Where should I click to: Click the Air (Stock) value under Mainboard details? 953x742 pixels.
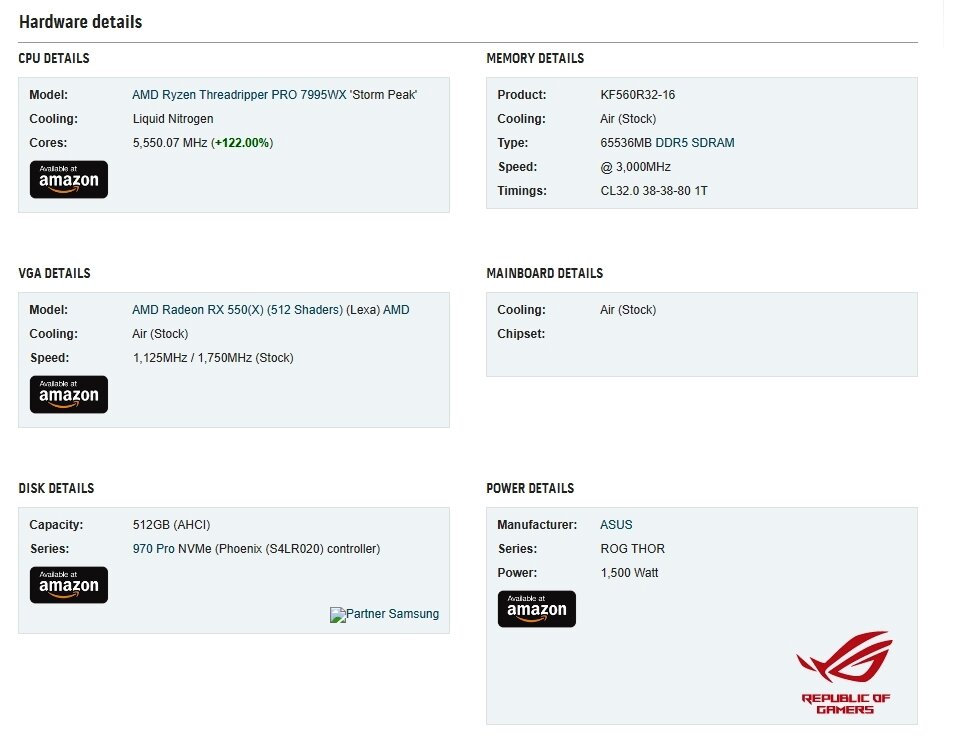tap(628, 310)
